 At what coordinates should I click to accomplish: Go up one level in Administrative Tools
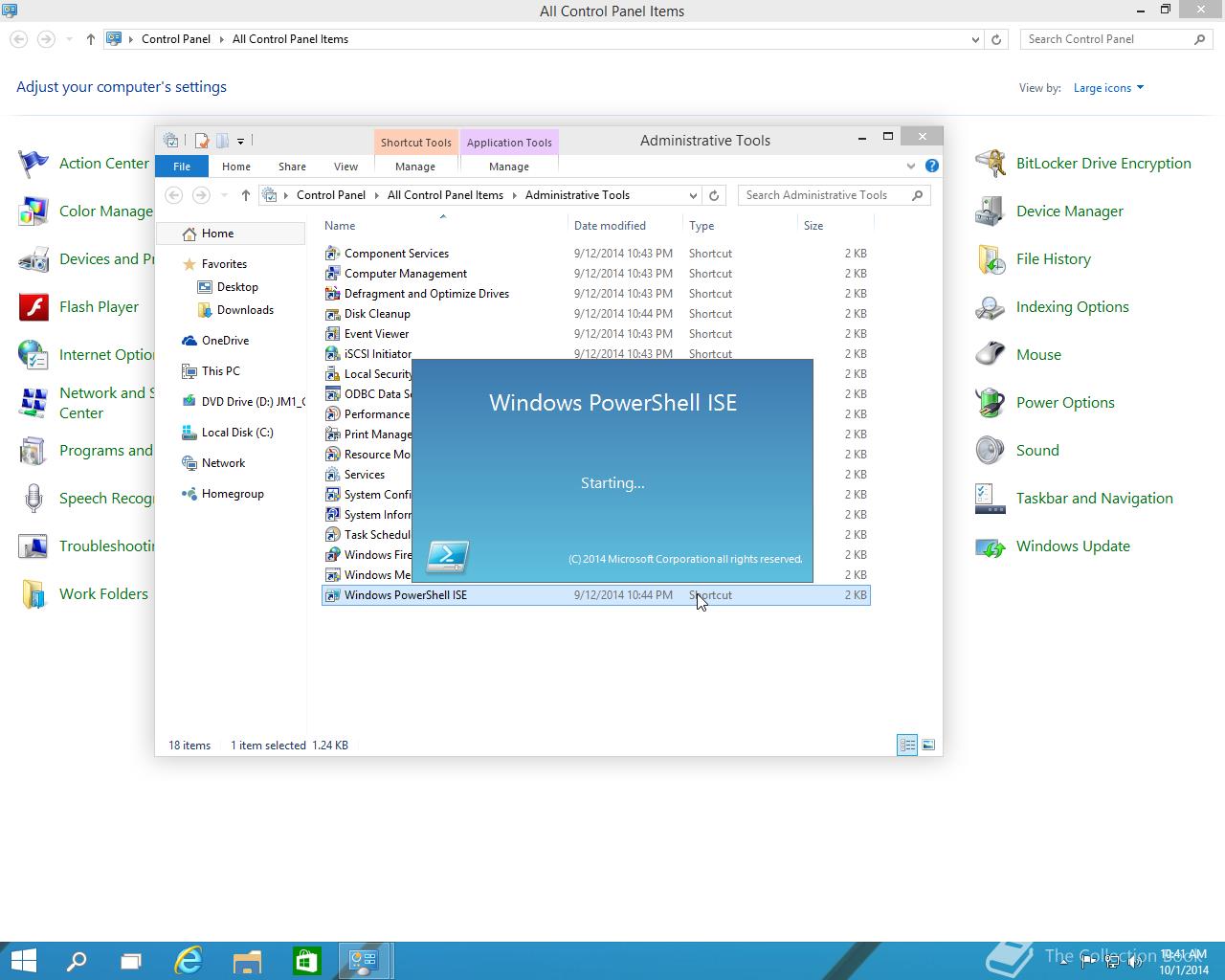246,195
